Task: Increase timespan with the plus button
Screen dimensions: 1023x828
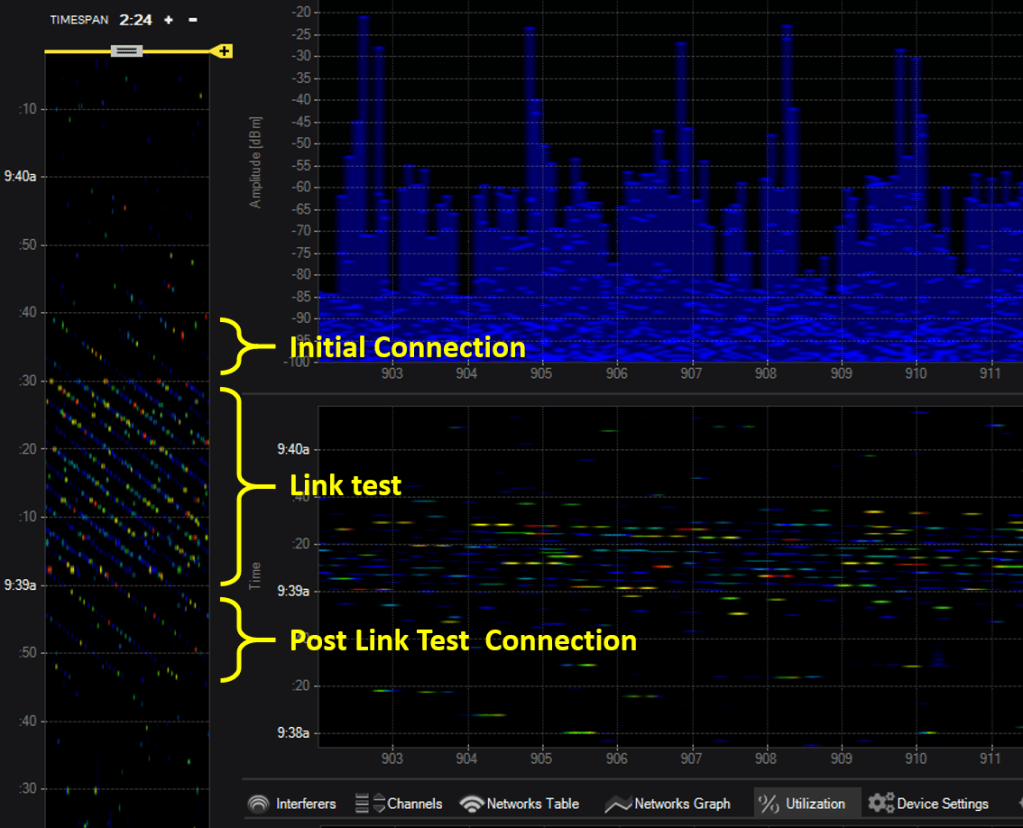Action: pyautogui.click(x=168, y=20)
